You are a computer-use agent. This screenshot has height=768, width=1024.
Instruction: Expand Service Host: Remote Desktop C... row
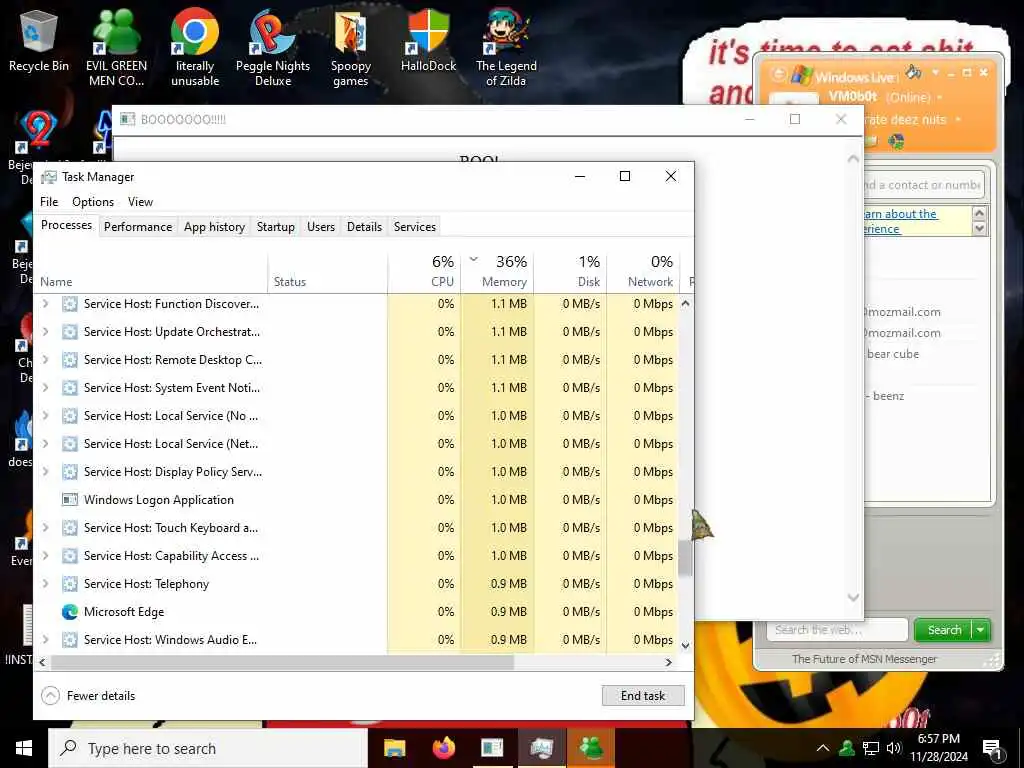tap(46, 360)
